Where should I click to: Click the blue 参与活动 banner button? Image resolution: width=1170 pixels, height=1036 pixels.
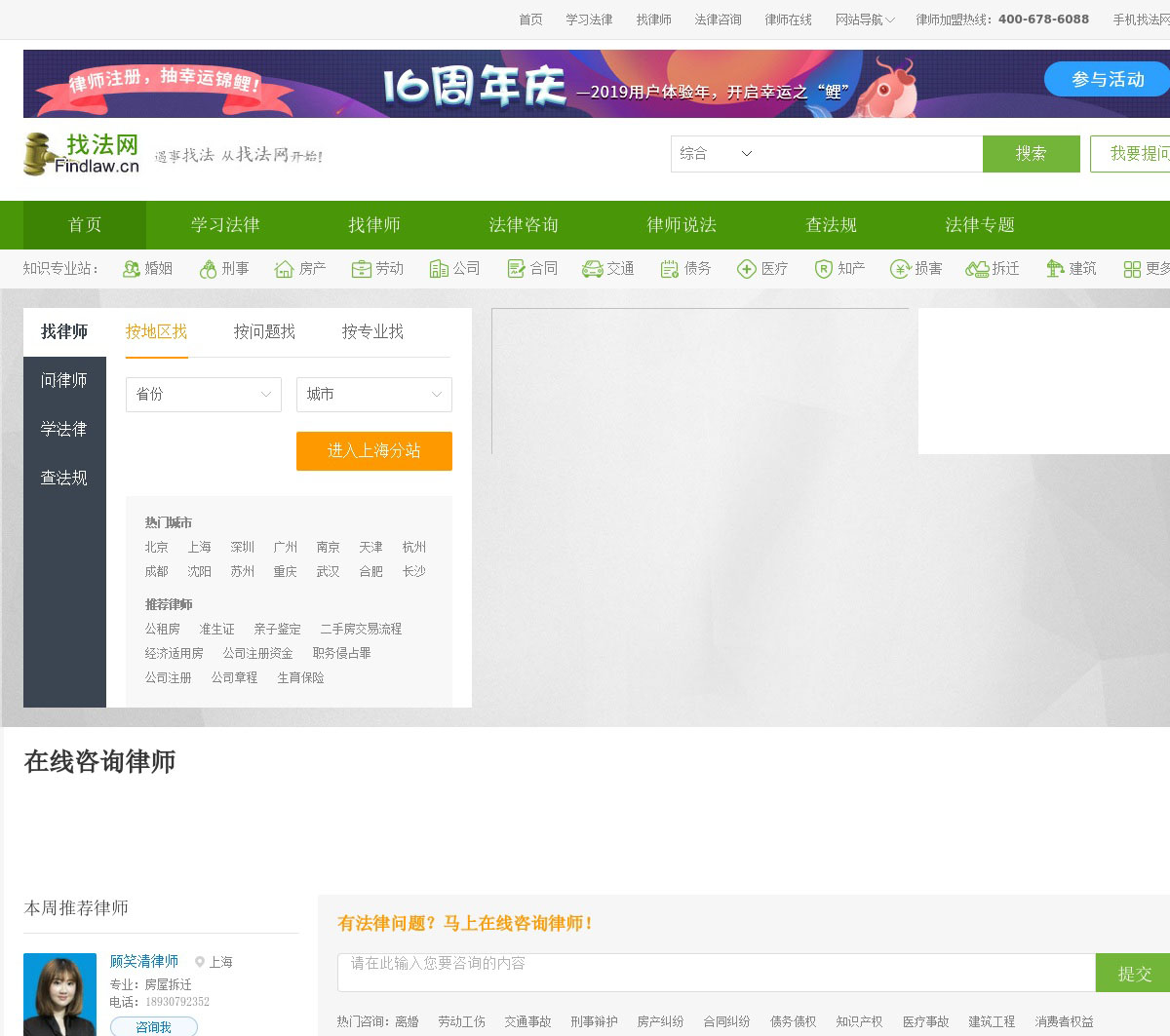tap(1108, 80)
